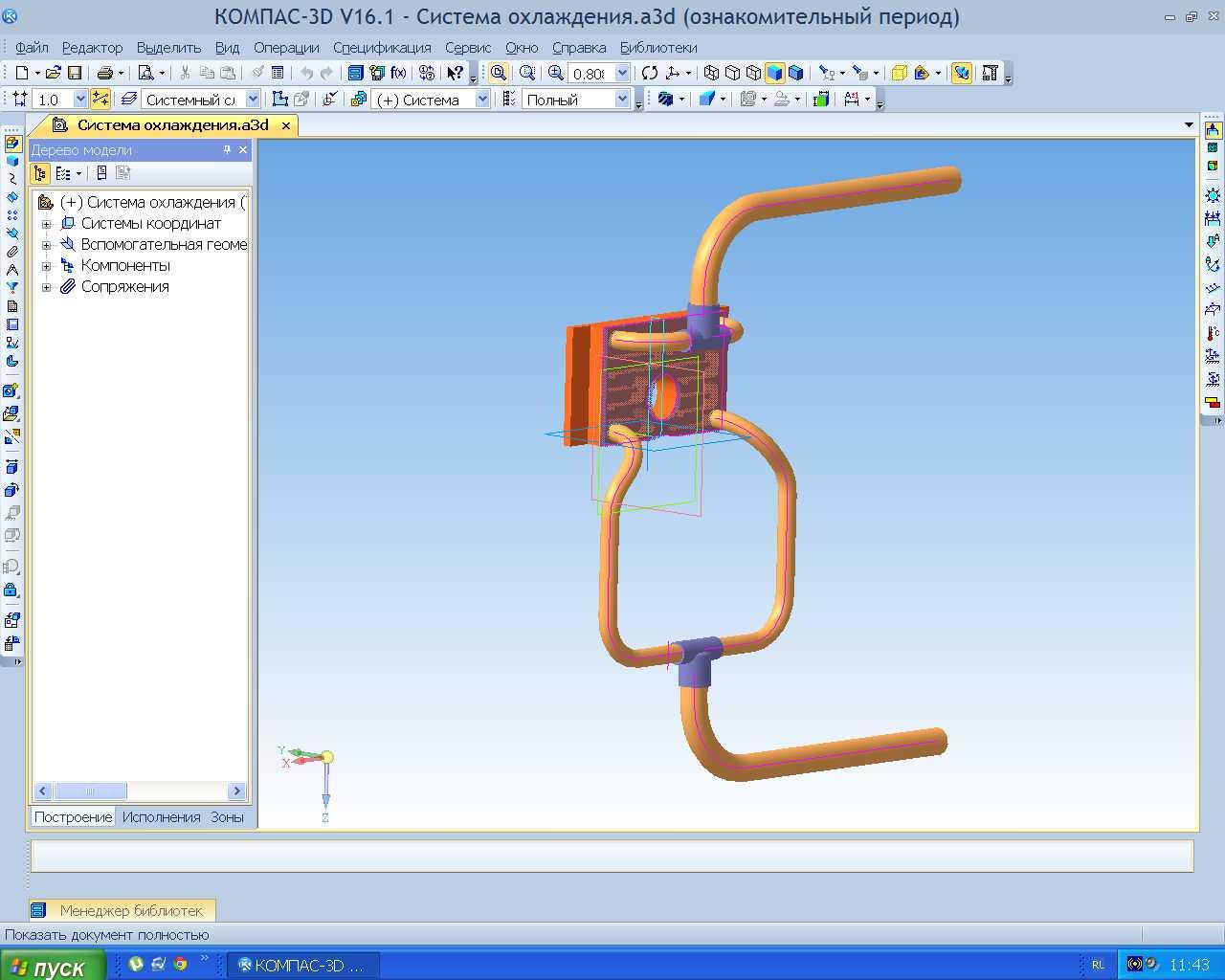
Task: Open the Print icon in toolbar
Action: (104, 73)
